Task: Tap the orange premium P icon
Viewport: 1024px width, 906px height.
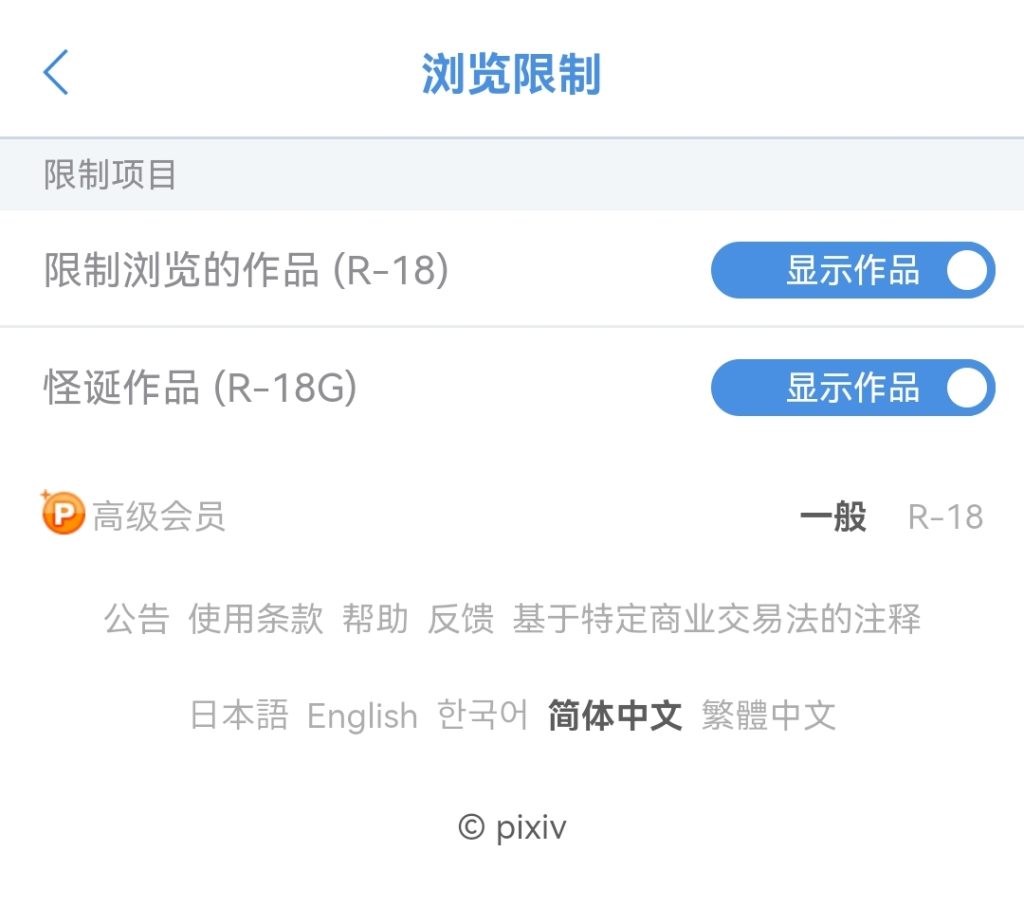Action: pos(63,515)
